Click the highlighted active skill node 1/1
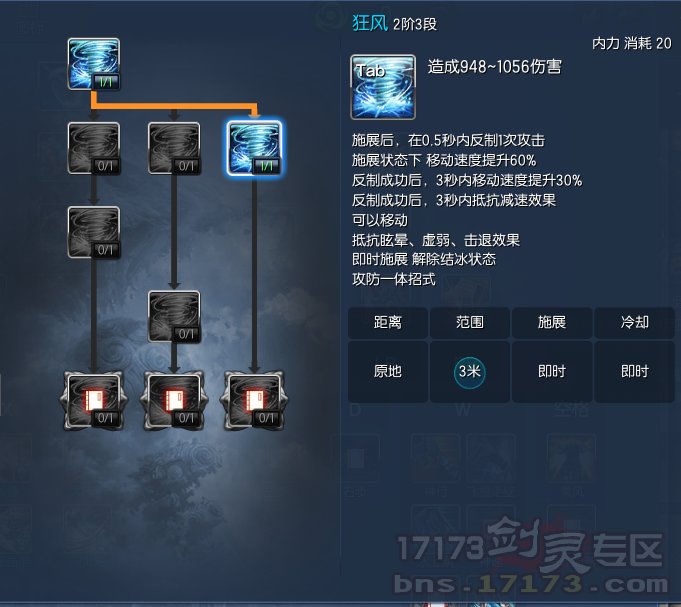The image size is (681, 607). click(255, 148)
